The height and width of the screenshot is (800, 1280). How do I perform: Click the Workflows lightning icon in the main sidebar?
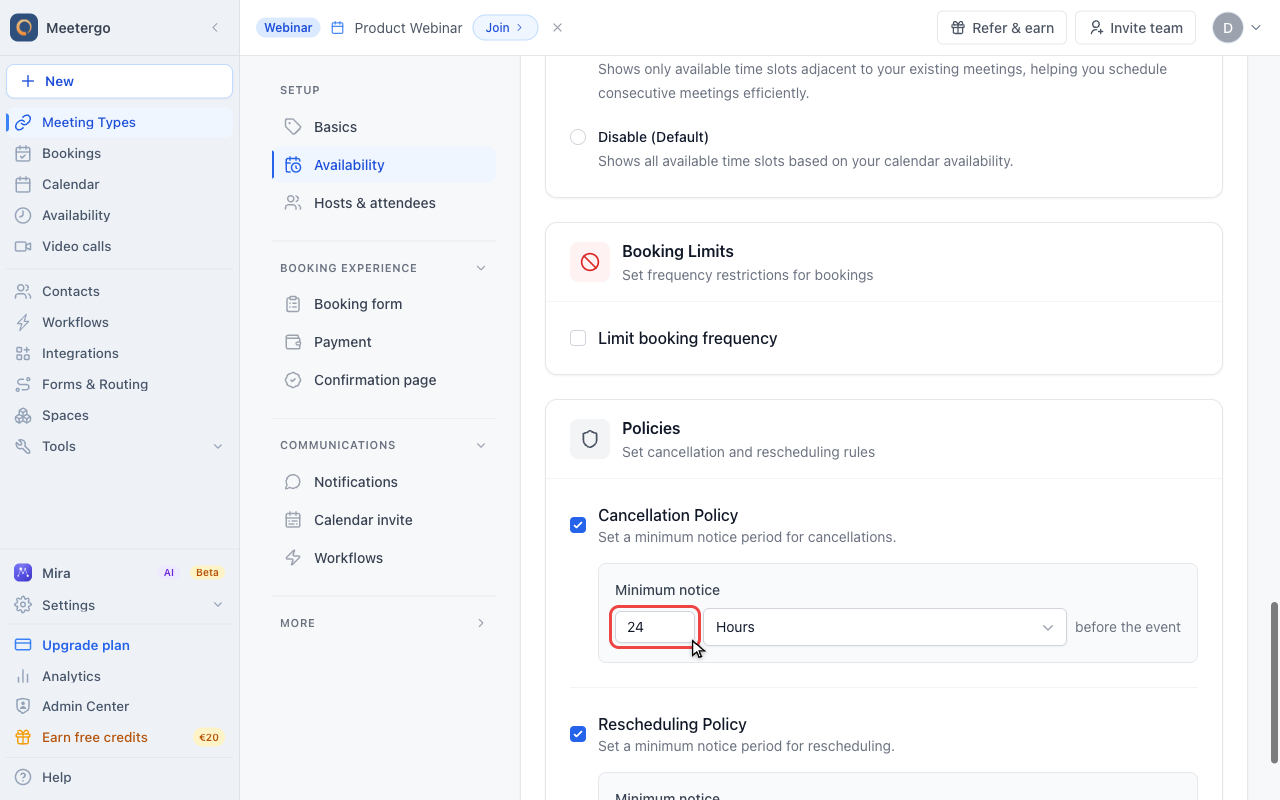tap(23, 322)
